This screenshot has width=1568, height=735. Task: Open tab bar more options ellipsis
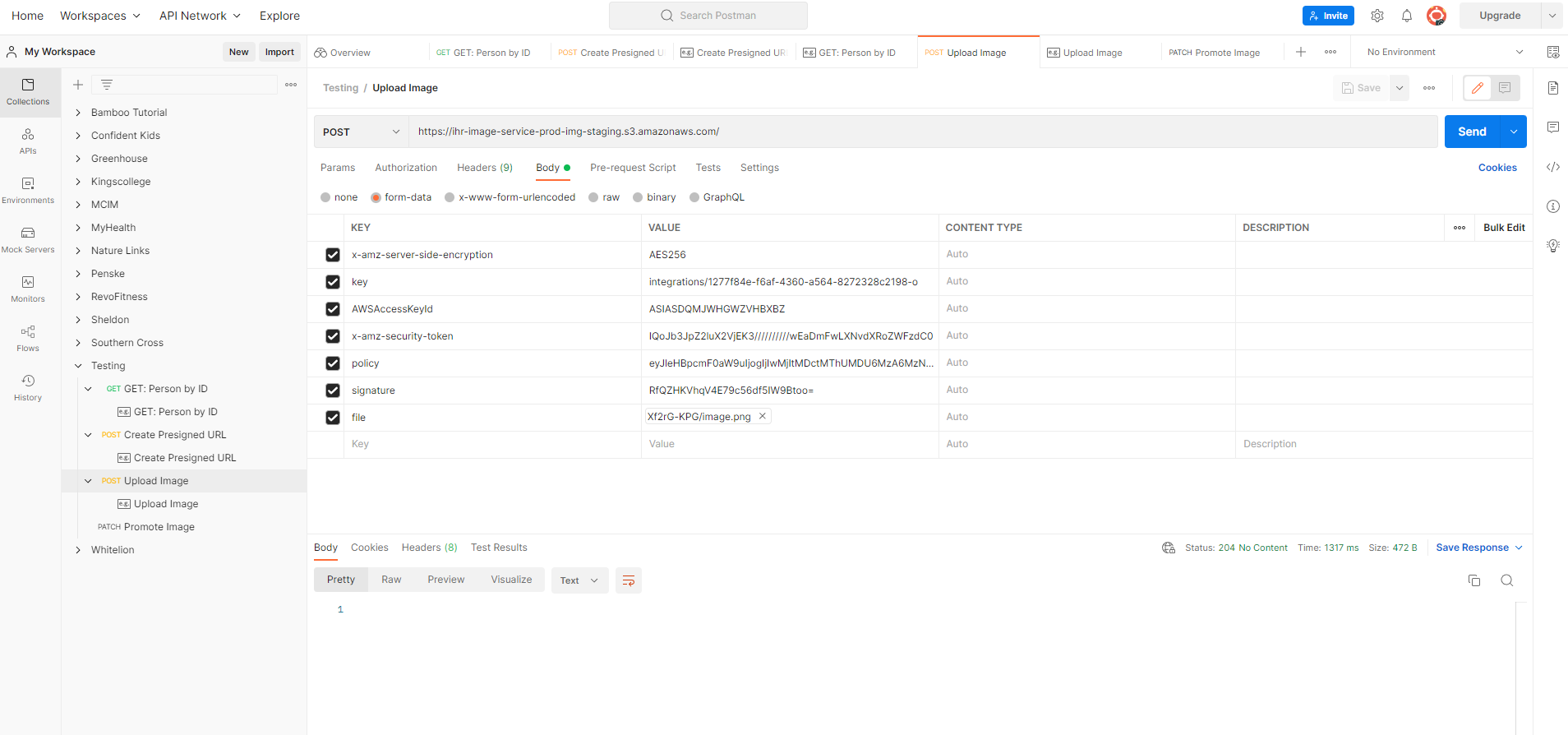coord(1330,52)
